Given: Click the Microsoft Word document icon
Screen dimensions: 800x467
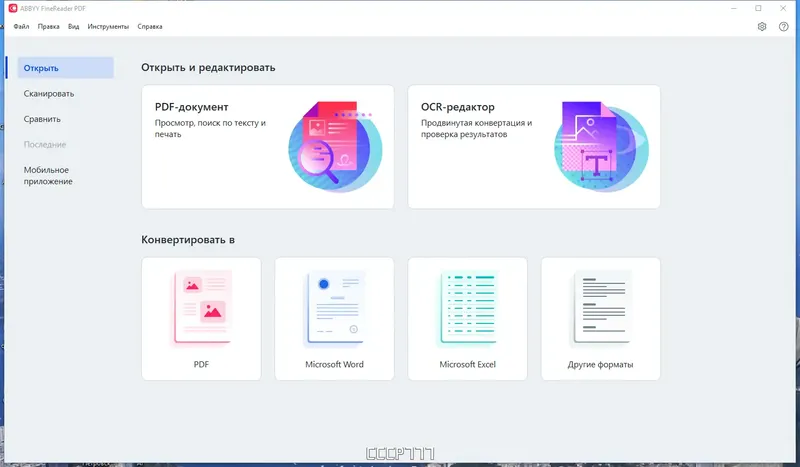Looking at the screenshot, I should pos(335,308).
